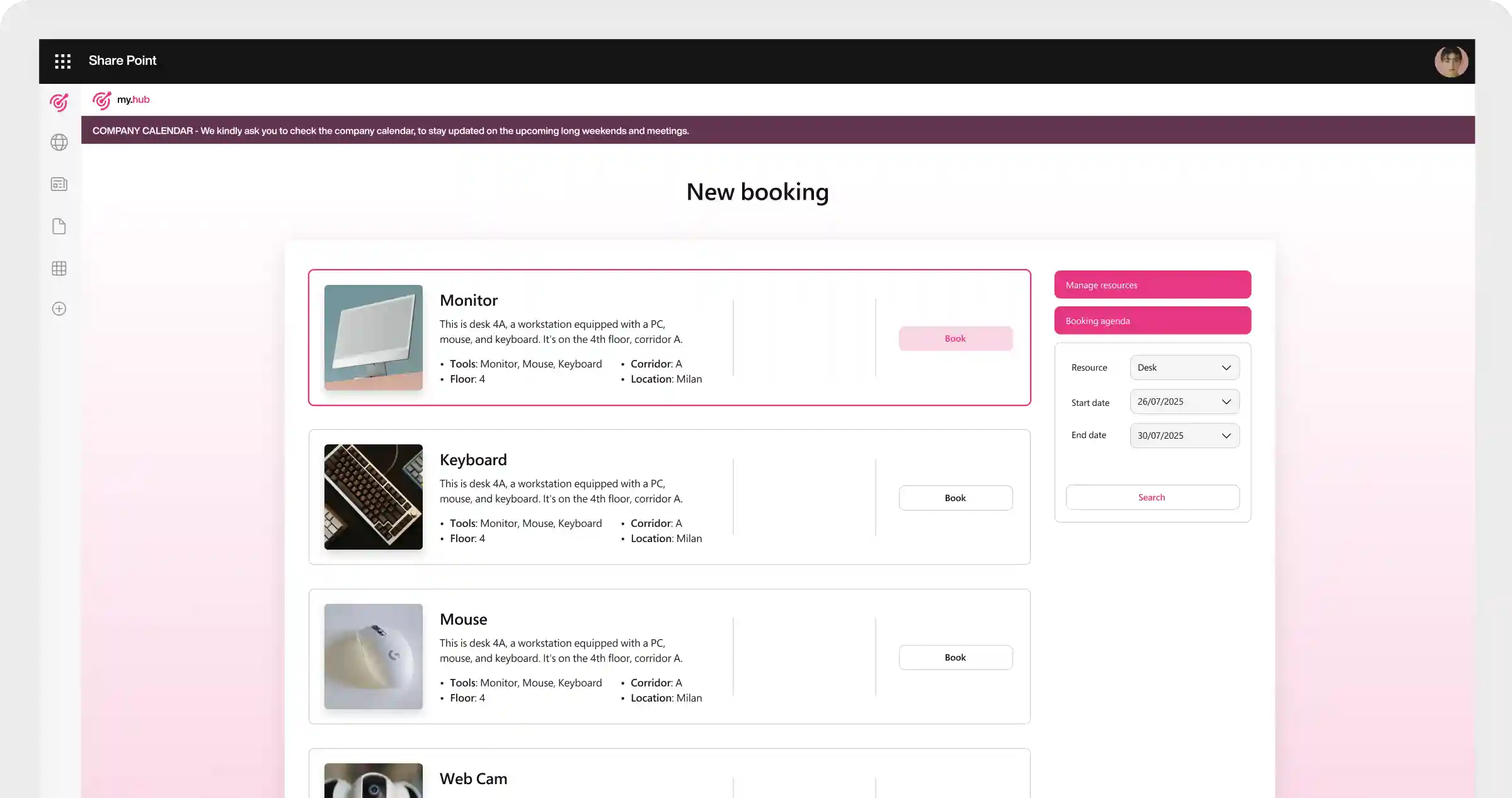The image size is (1512, 798).
Task: Click Location: Milan in Monitor card
Action: (666, 379)
